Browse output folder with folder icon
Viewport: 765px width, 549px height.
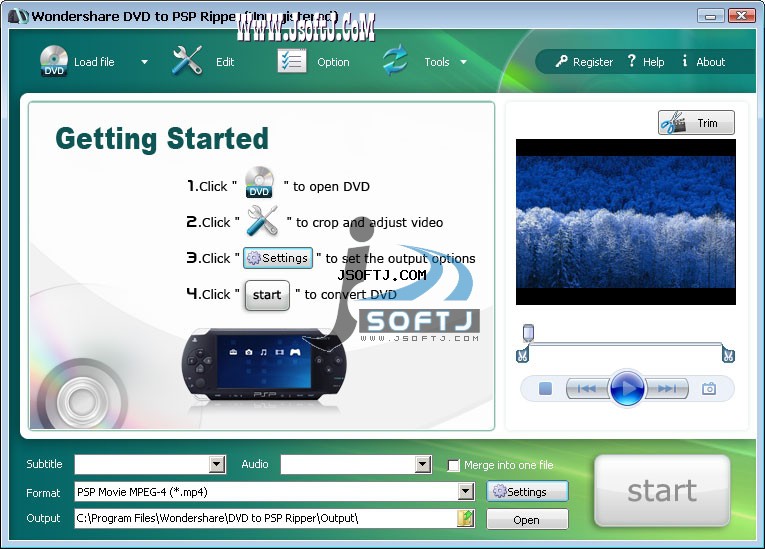coord(465,518)
